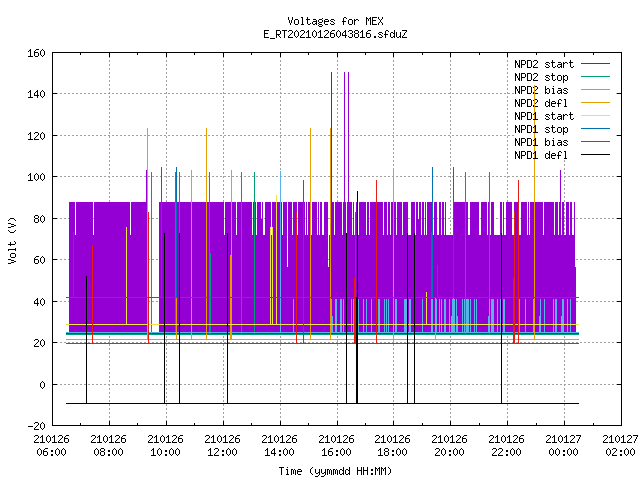The height and width of the screenshot is (480, 640).
Task: Click the light blue NPD2 bias legend line
Action: 595,90
